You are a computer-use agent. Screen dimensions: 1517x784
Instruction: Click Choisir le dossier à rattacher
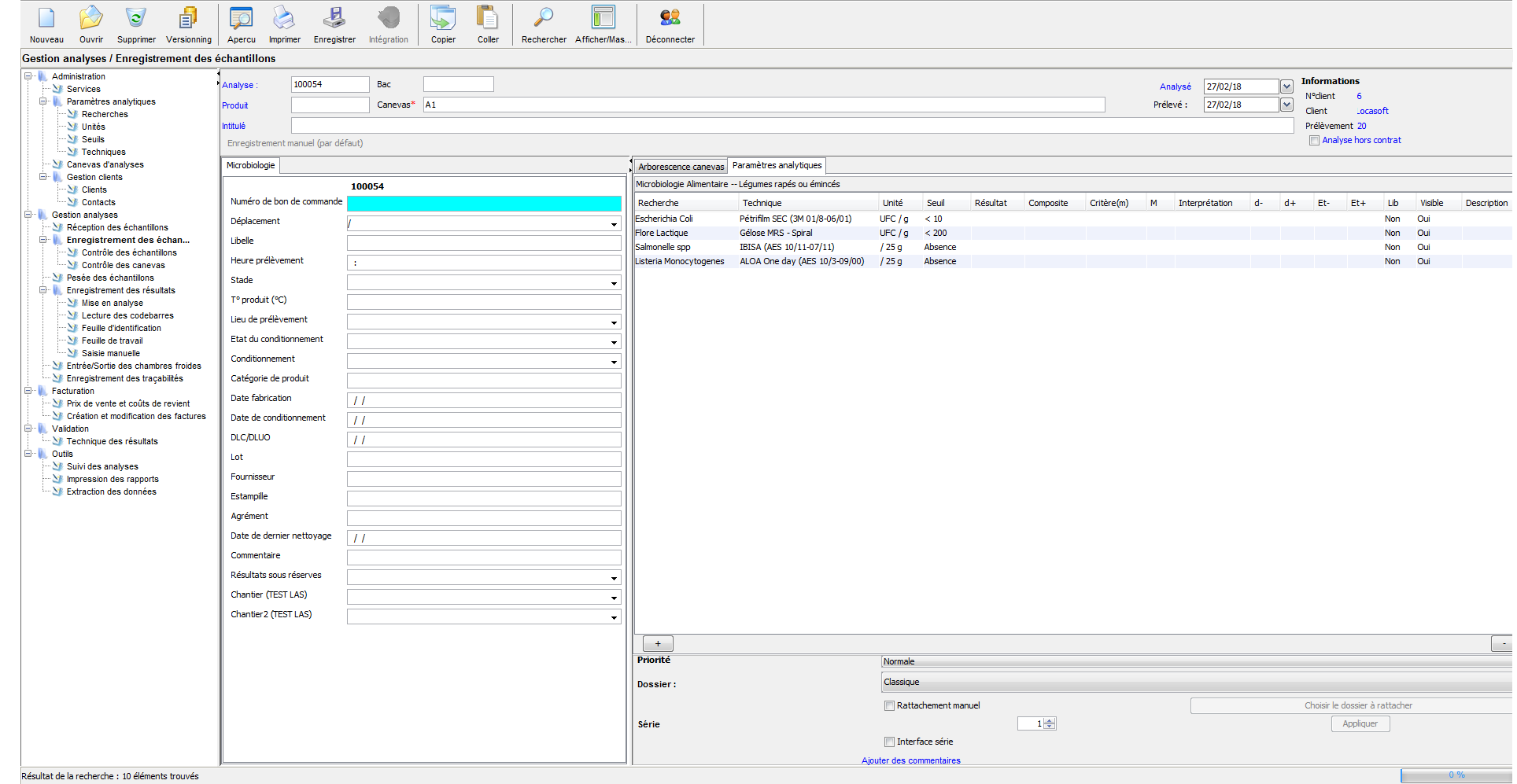point(1351,705)
